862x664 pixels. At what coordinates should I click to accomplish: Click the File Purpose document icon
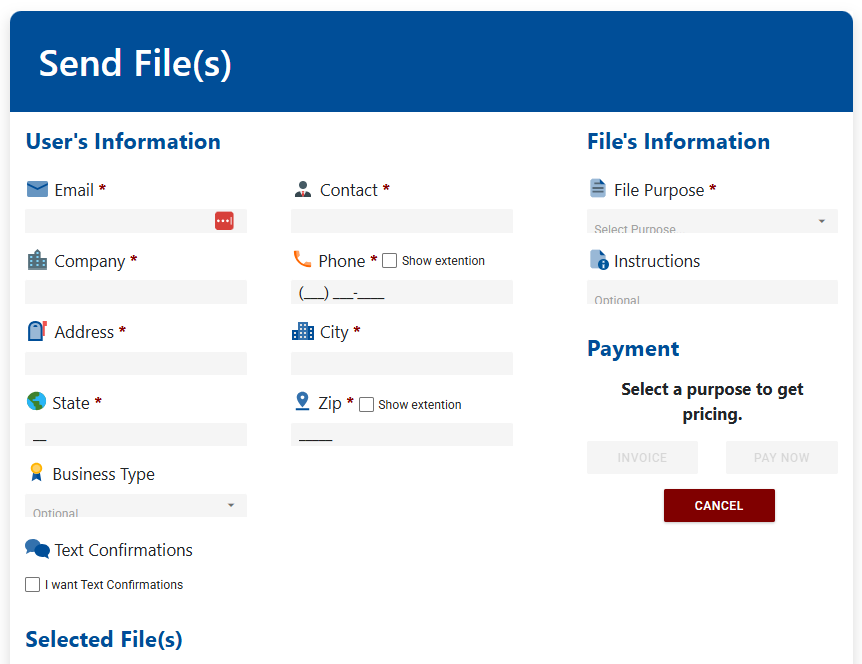[597, 189]
